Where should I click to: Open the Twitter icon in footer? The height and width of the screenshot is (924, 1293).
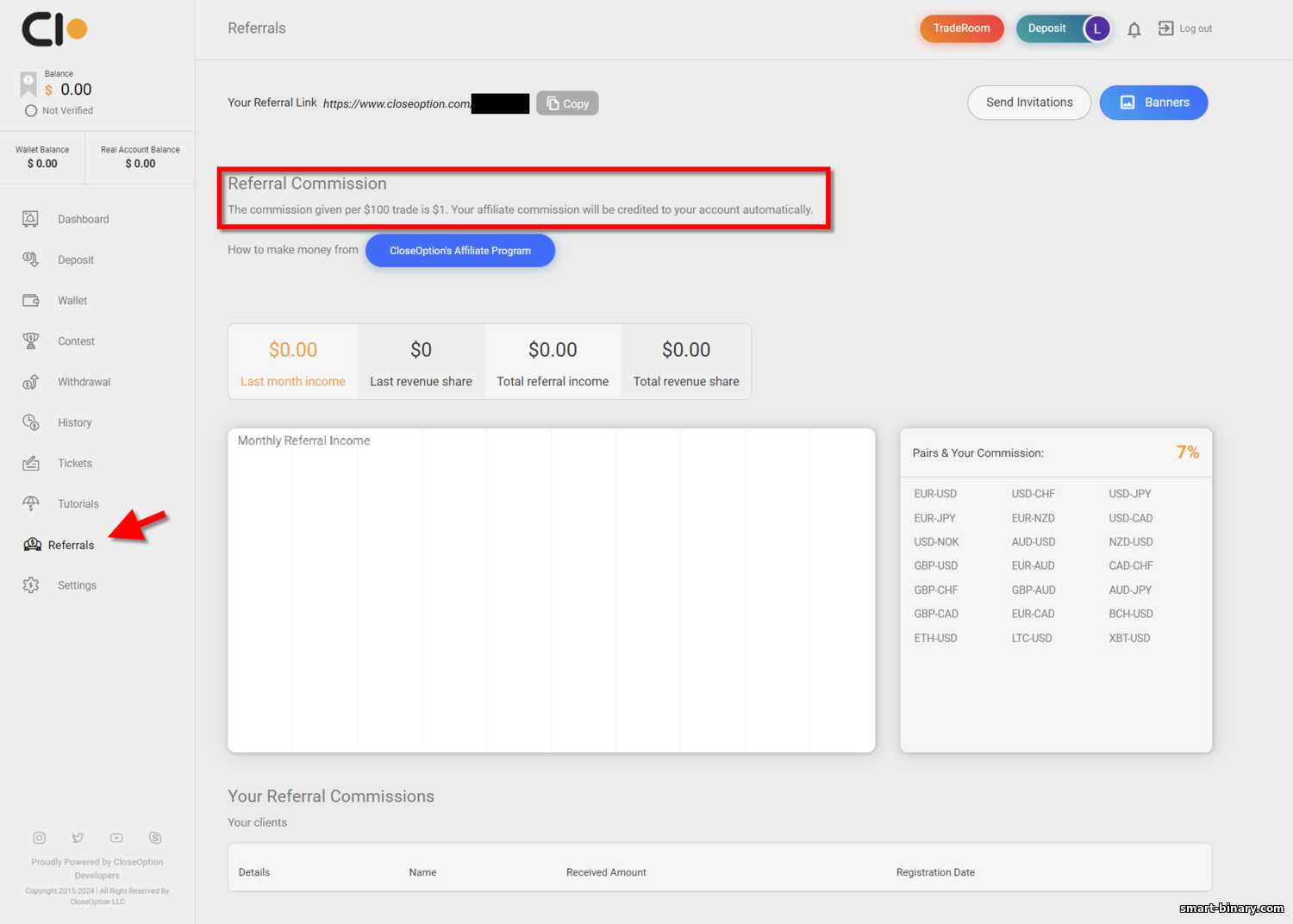tap(78, 838)
